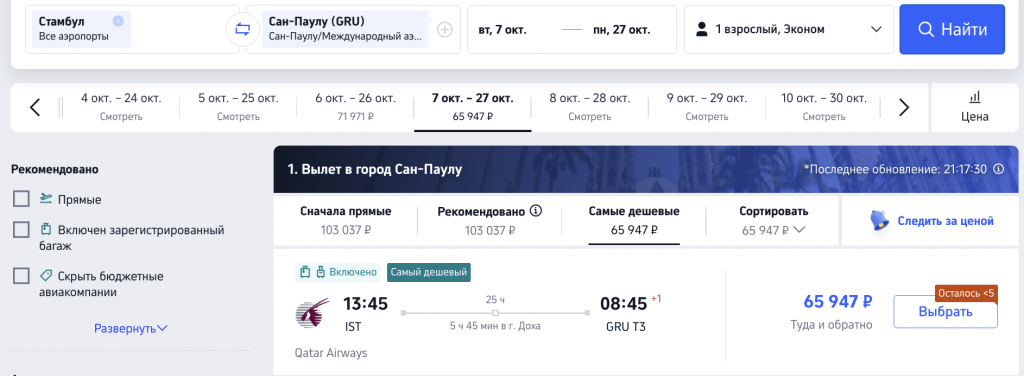Open the Цена price chart
Viewport: 1024px width, 376px height.
tap(975, 107)
